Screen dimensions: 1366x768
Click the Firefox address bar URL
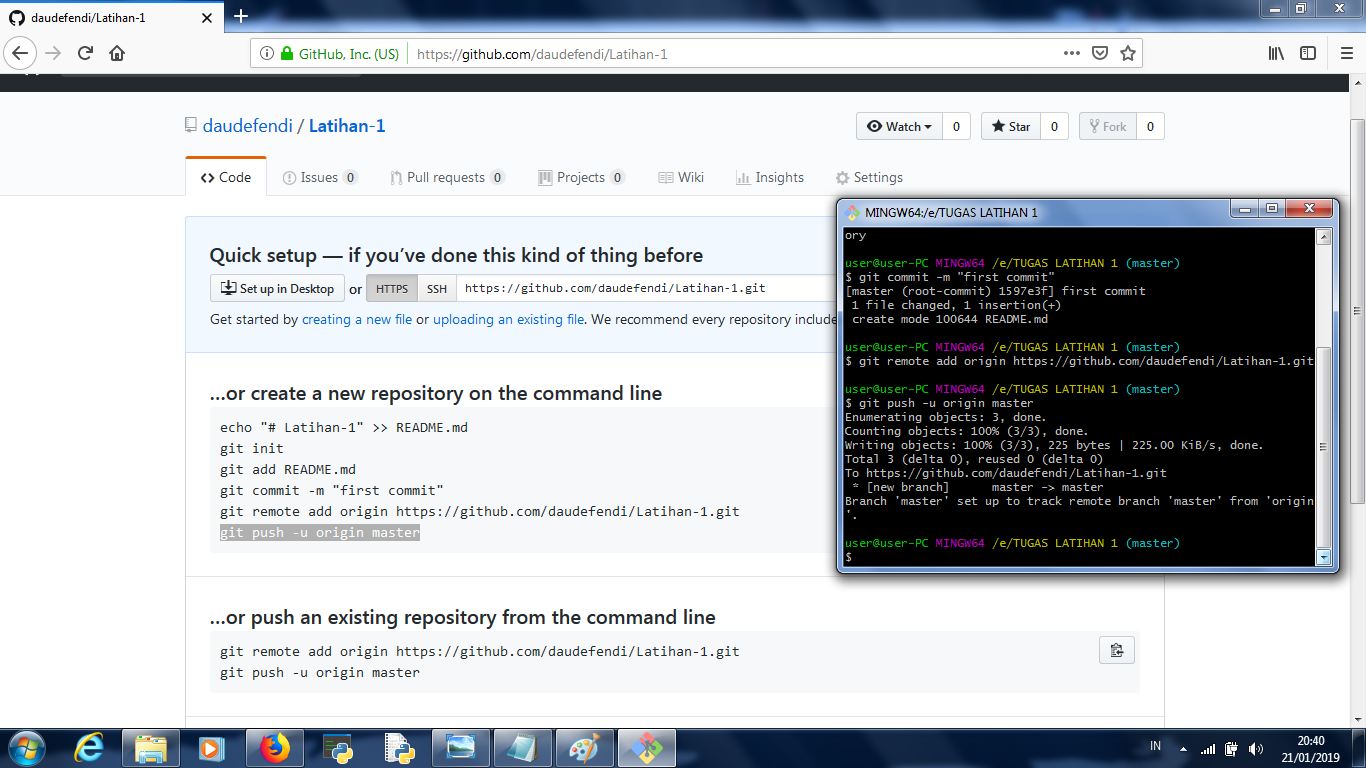541,54
